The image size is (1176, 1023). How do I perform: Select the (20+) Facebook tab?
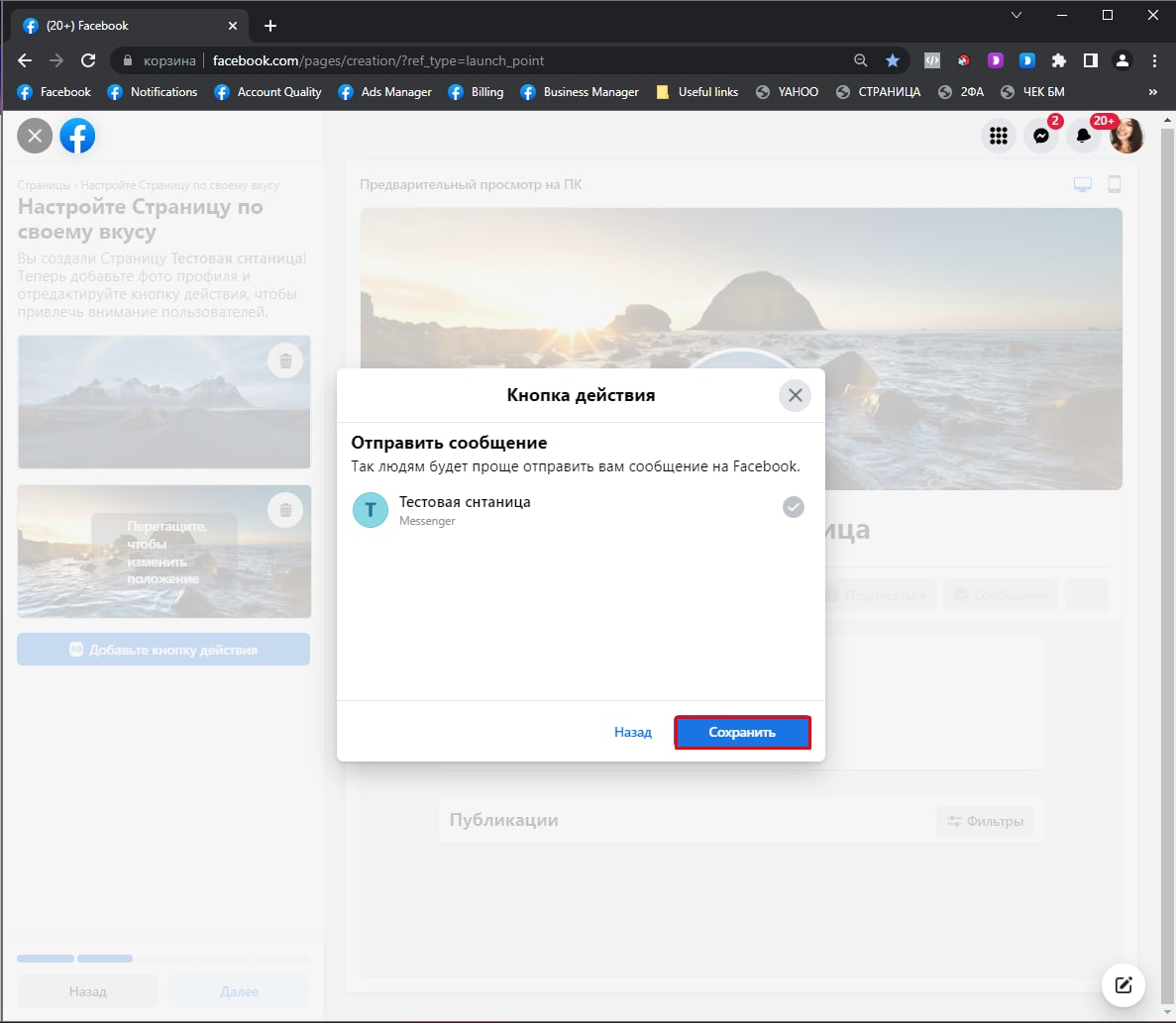130,26
